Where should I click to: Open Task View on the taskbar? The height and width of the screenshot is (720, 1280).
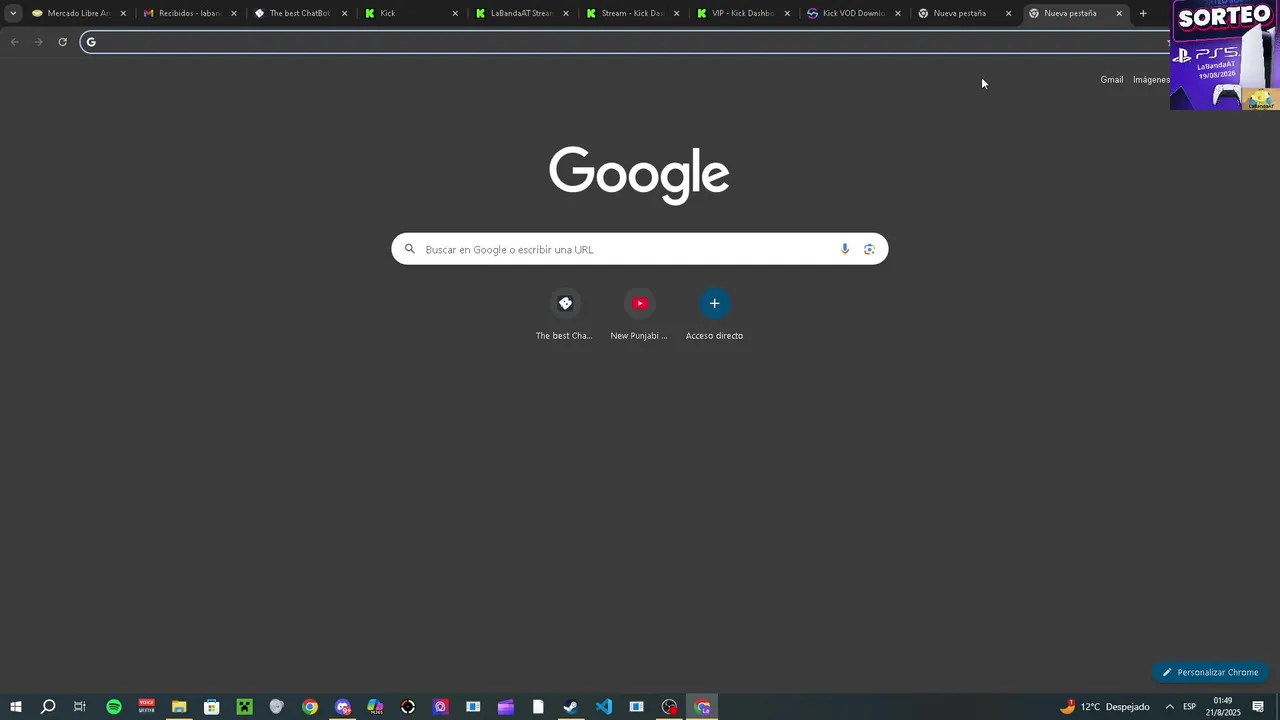coord(80,707)
